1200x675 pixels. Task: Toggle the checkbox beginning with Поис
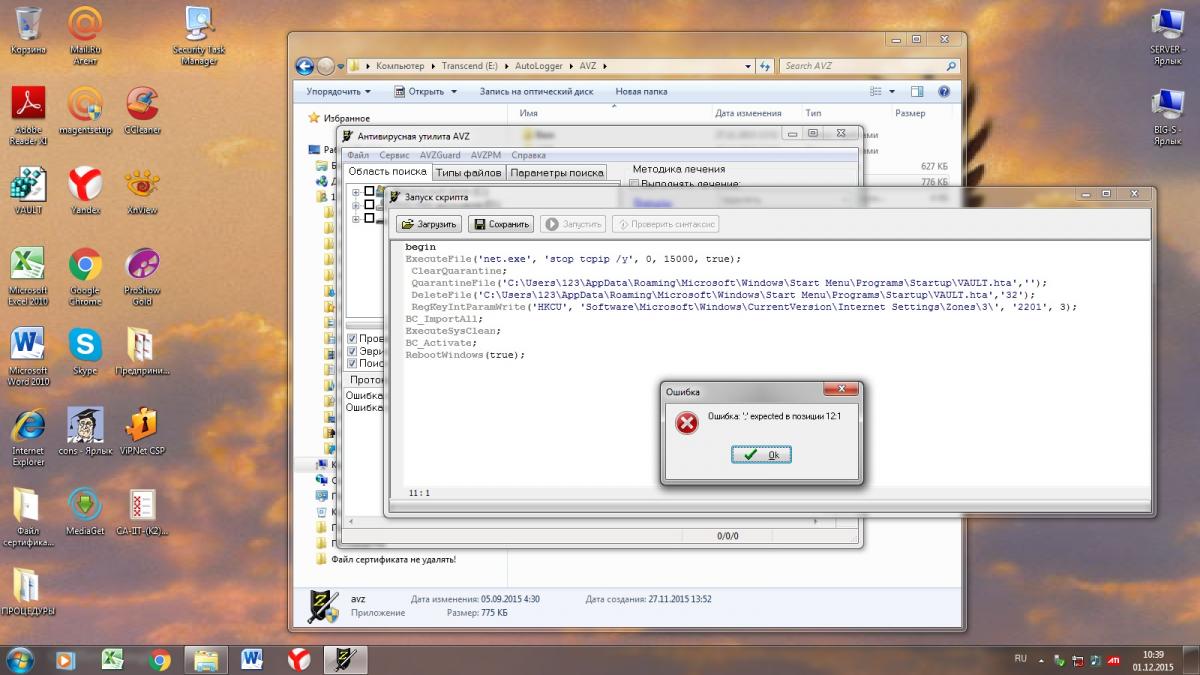352,363
